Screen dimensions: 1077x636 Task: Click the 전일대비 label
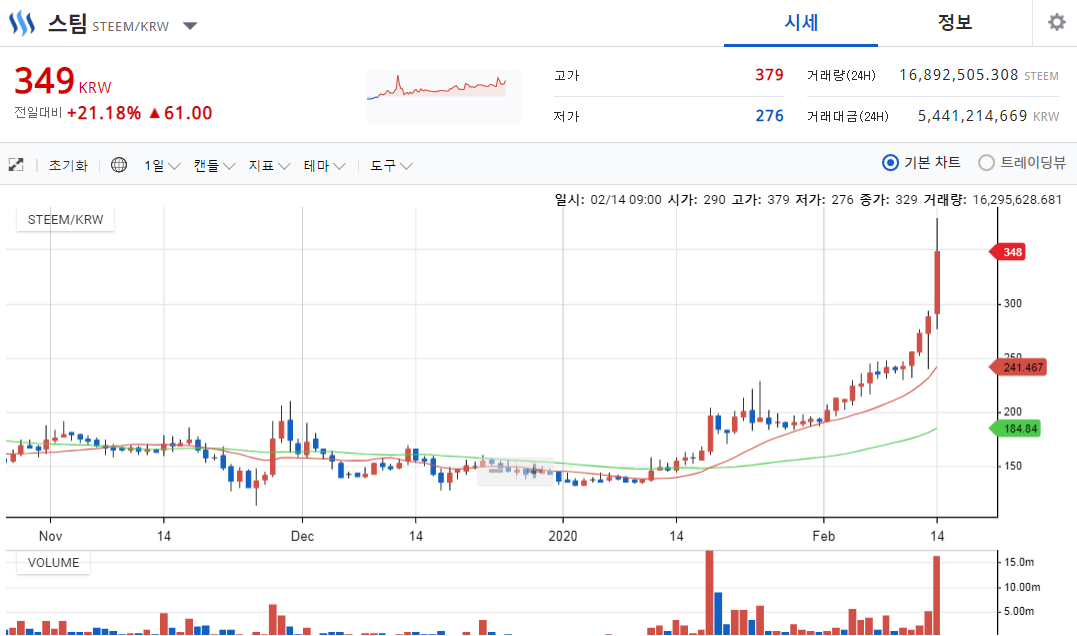(x=38, y=113)
